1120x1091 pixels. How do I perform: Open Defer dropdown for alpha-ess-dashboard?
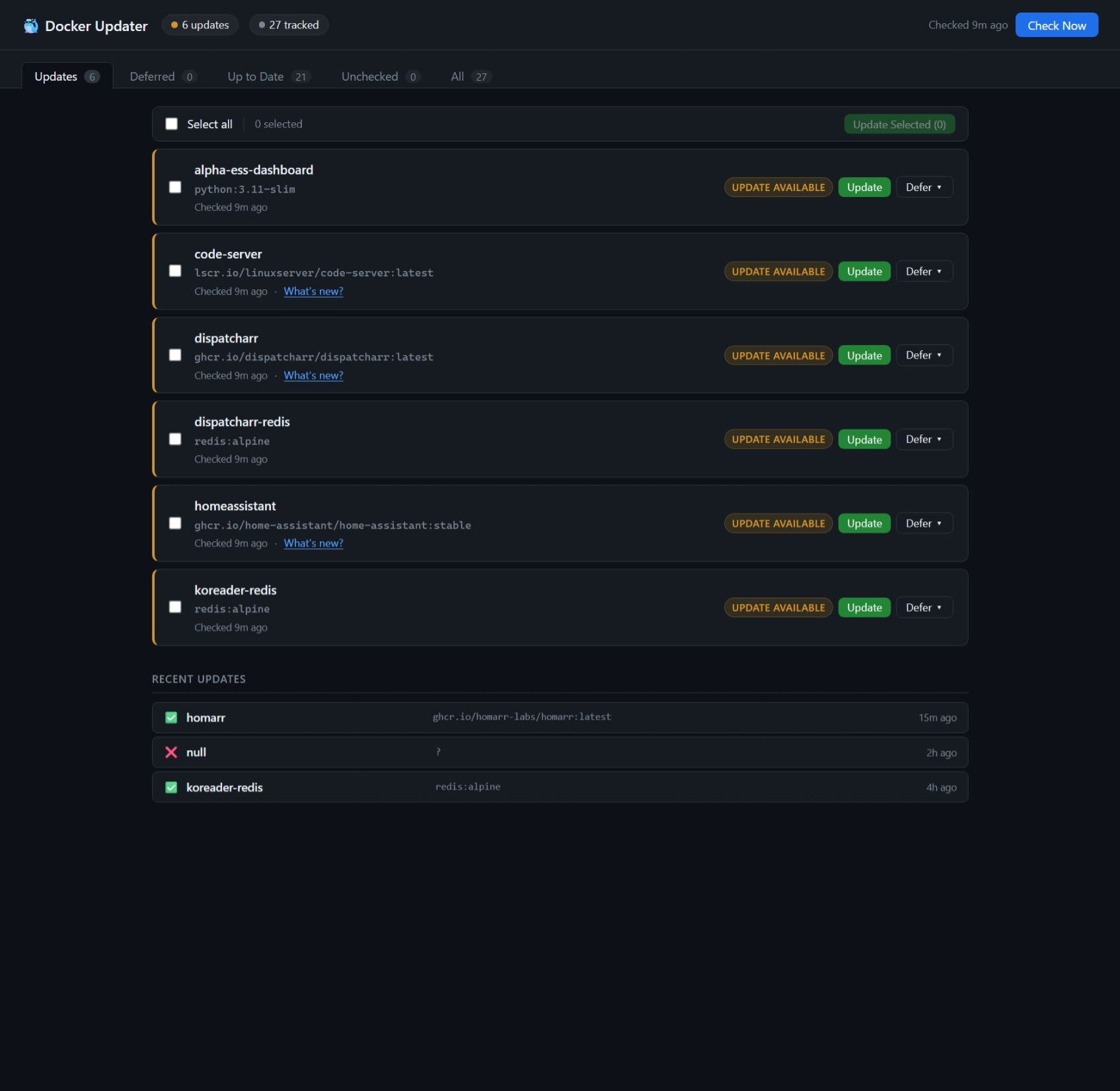924,187
